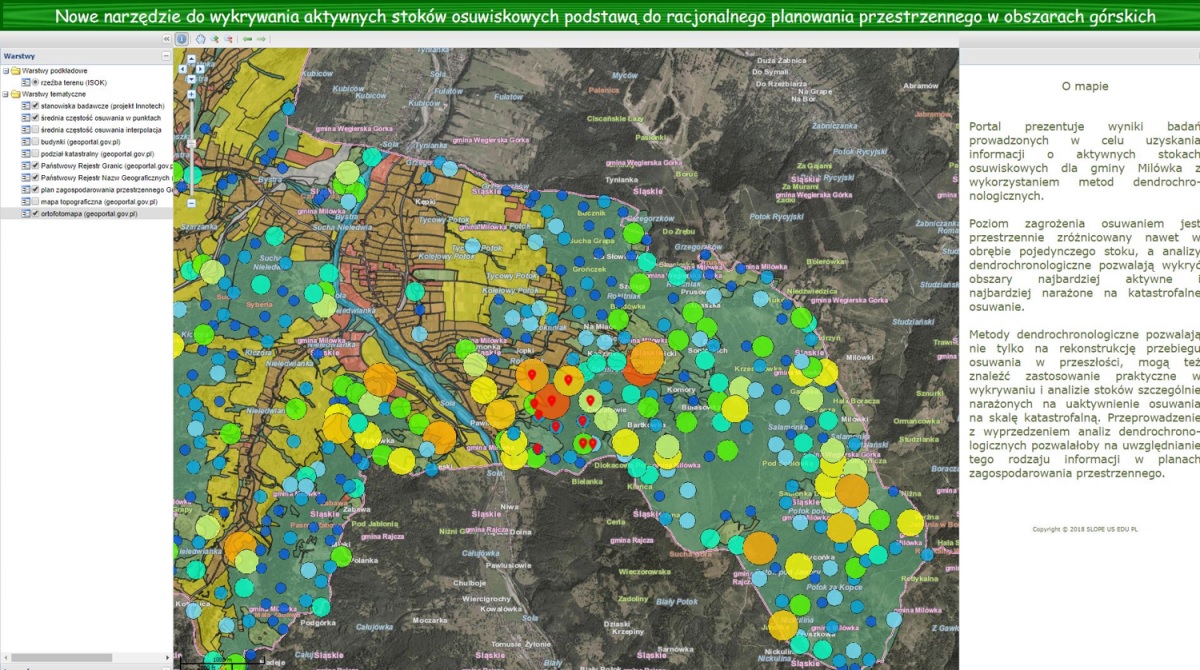The image size is (1200, 670).
Task: Click the Warstwy tematyczne folder icon
Action: 15,93
